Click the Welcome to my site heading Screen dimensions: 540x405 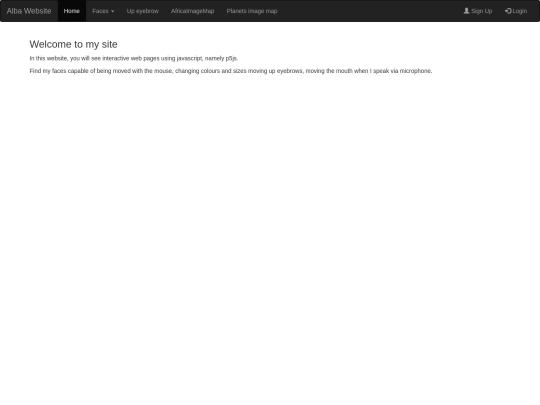coord(73,44)
